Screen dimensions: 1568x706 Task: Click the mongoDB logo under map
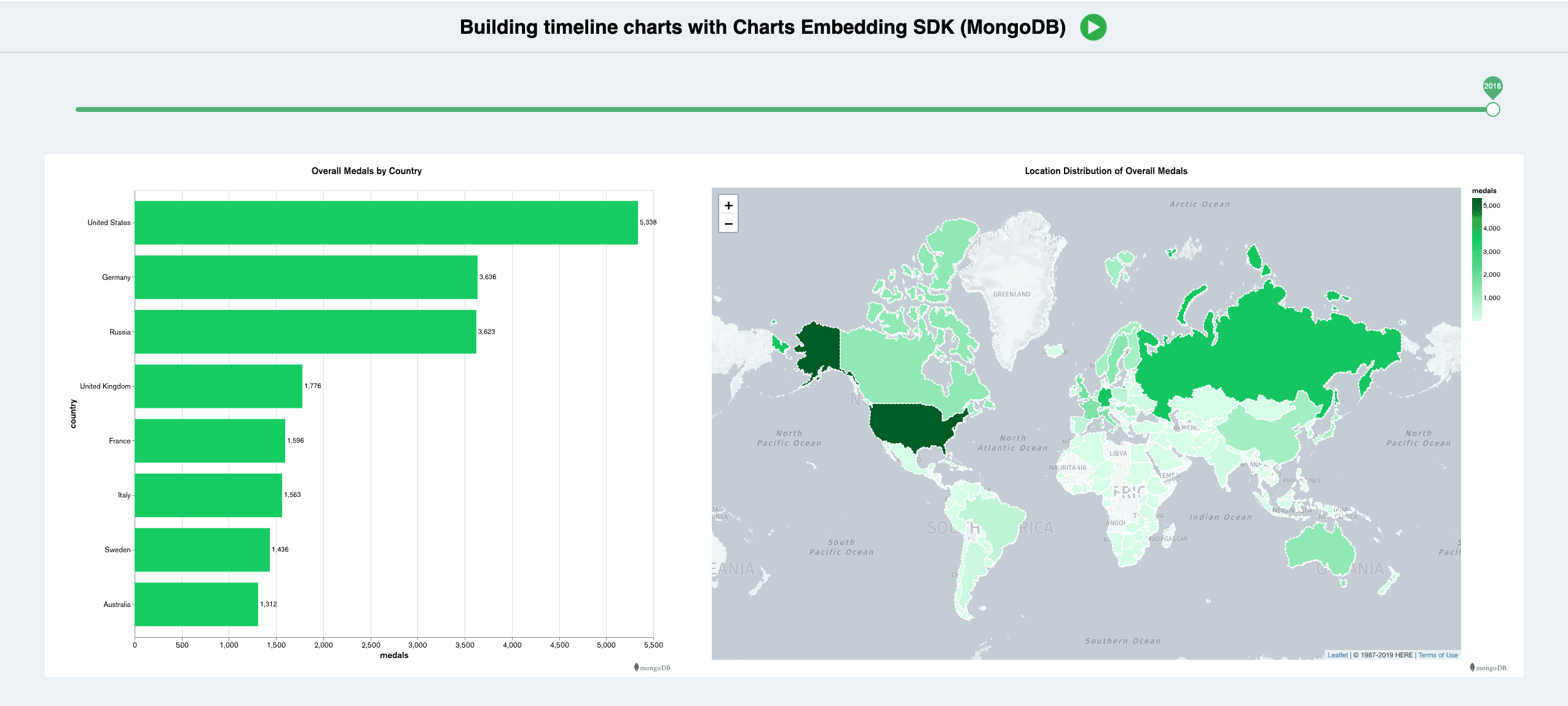pos(1488,668)
